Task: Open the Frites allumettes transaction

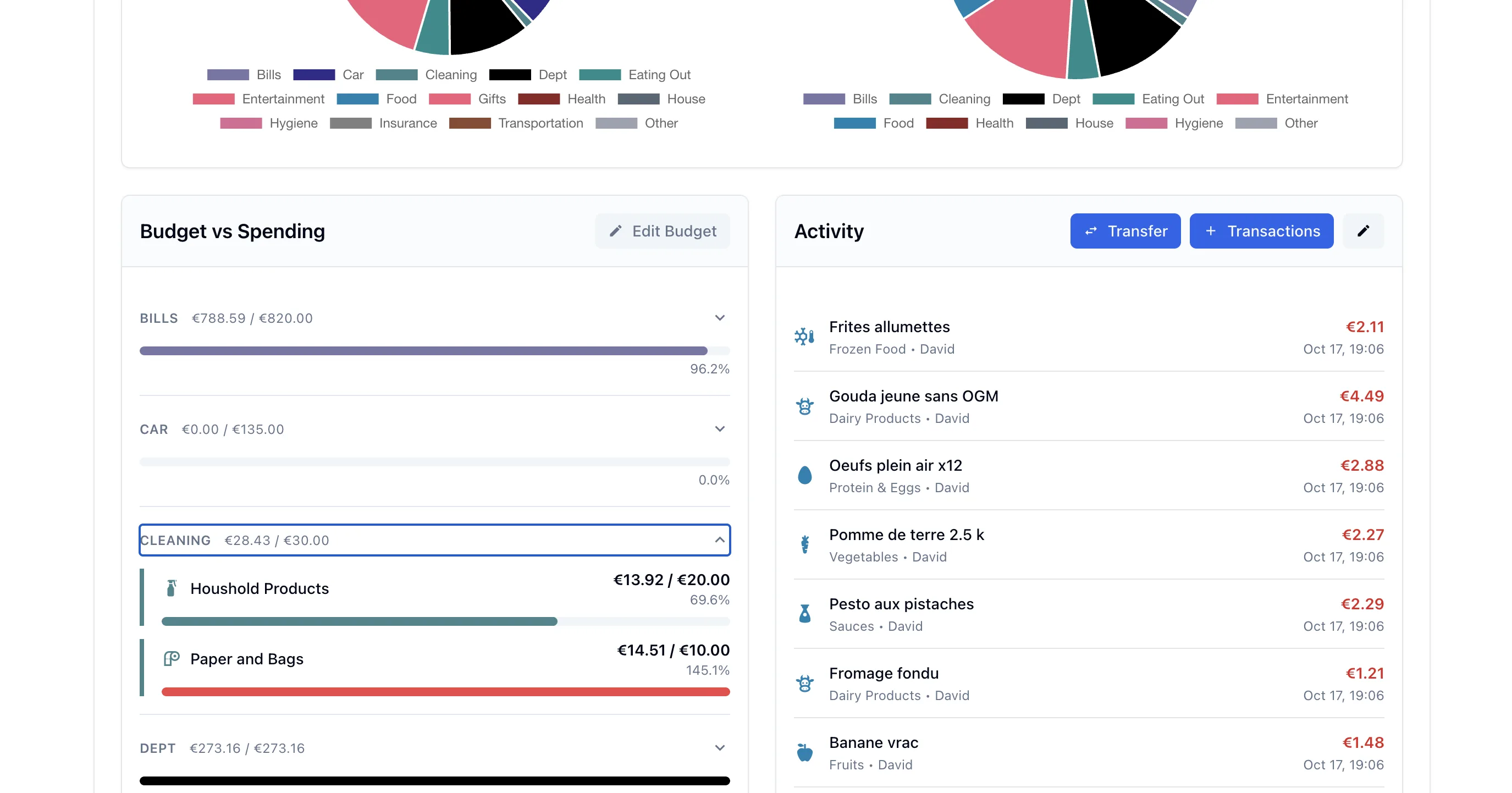Action: 1089,337
